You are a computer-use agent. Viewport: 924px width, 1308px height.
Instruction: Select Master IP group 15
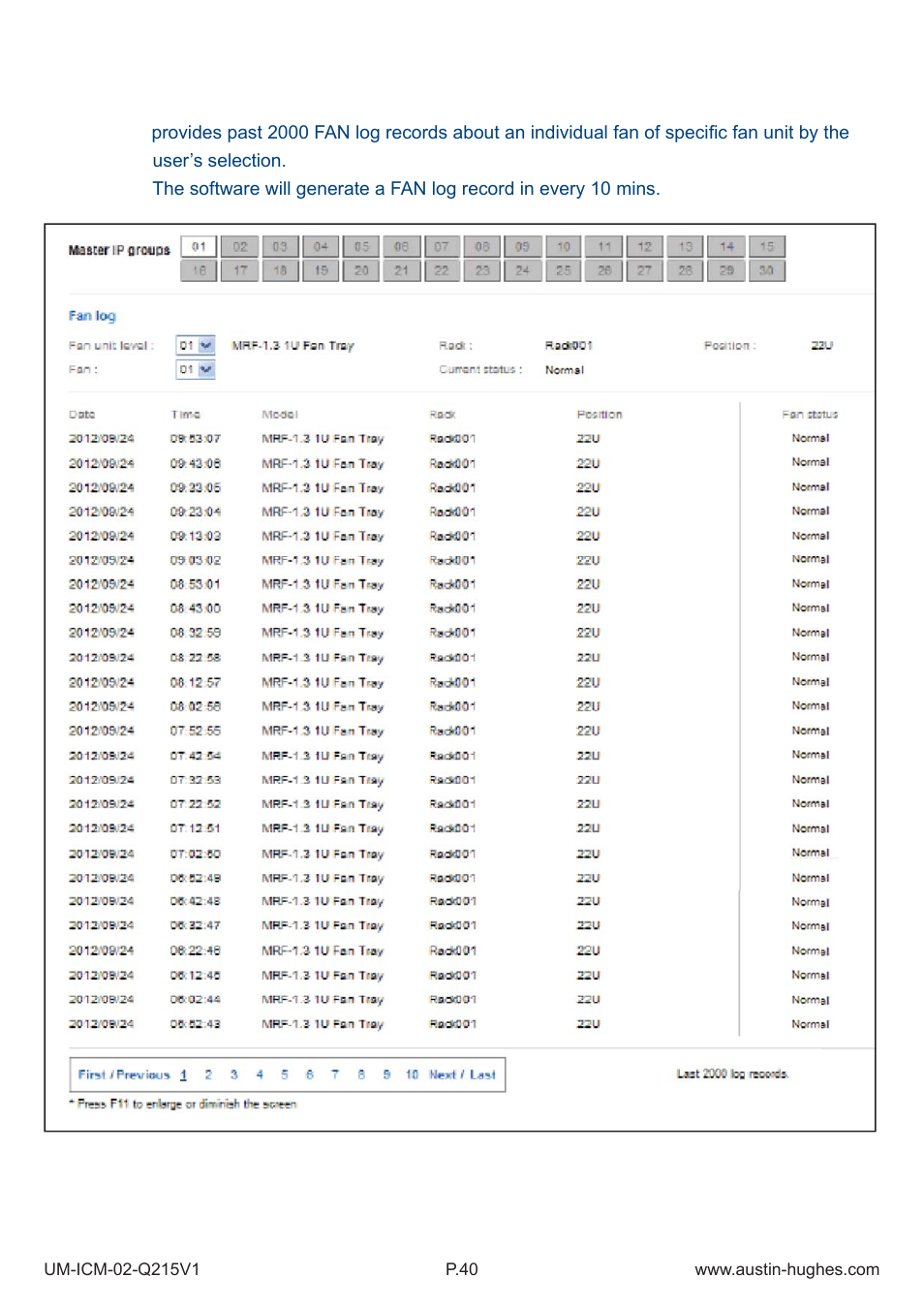(x=766, y=247)
